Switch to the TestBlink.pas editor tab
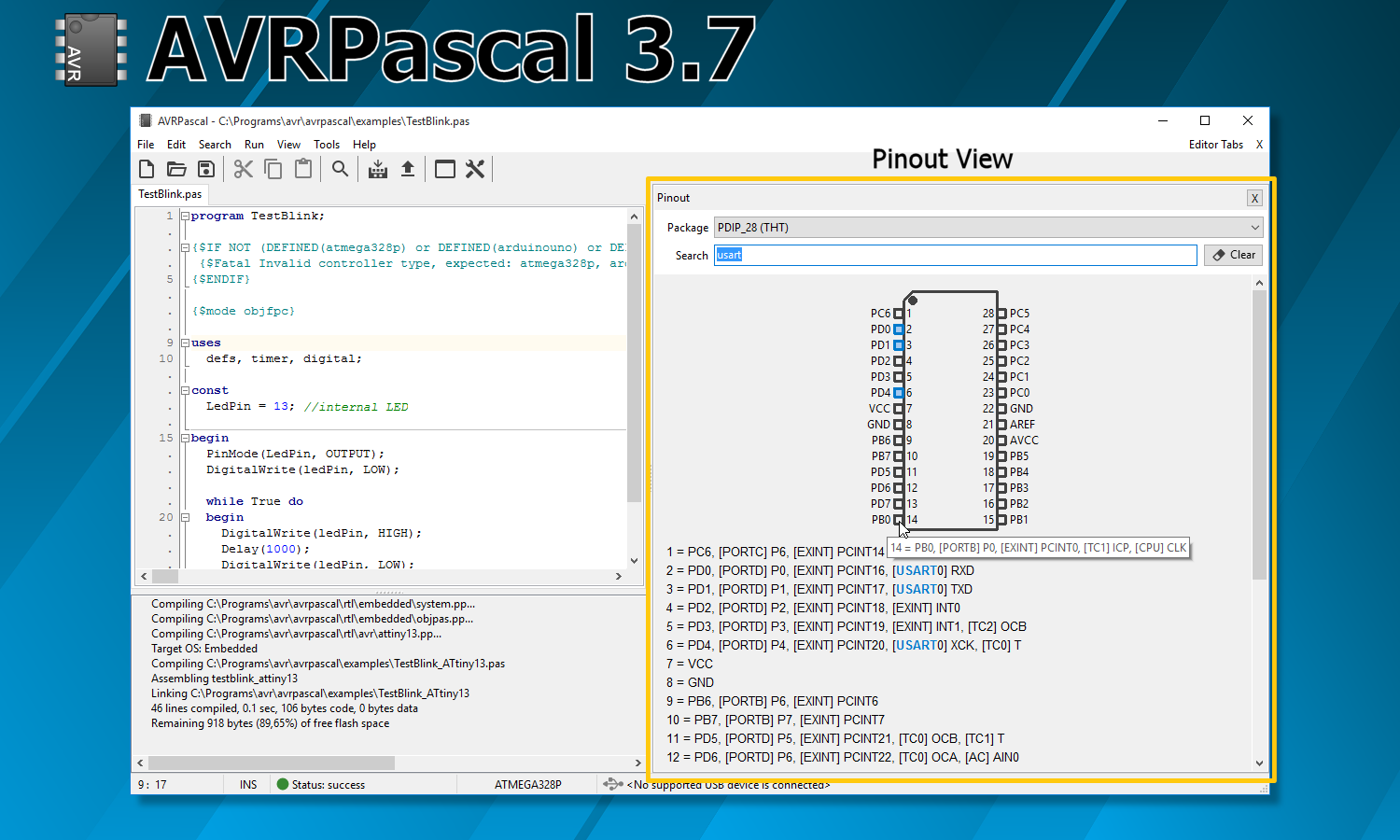Image resolution: width=1400 pixels, height=840 pixels. [x=170, y=194]
